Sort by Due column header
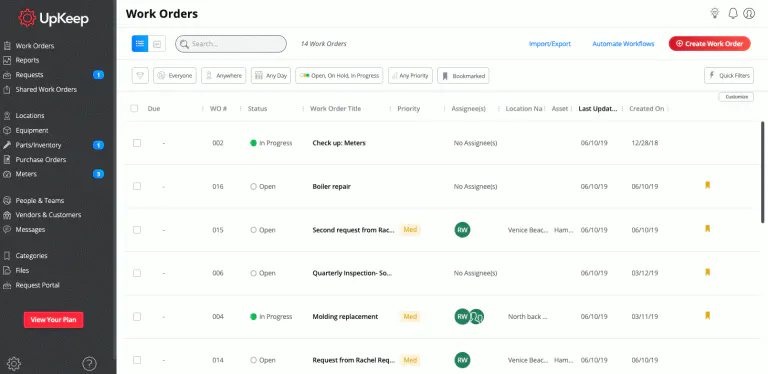Viewport: 768px width, 374px height. coord(154,109)
